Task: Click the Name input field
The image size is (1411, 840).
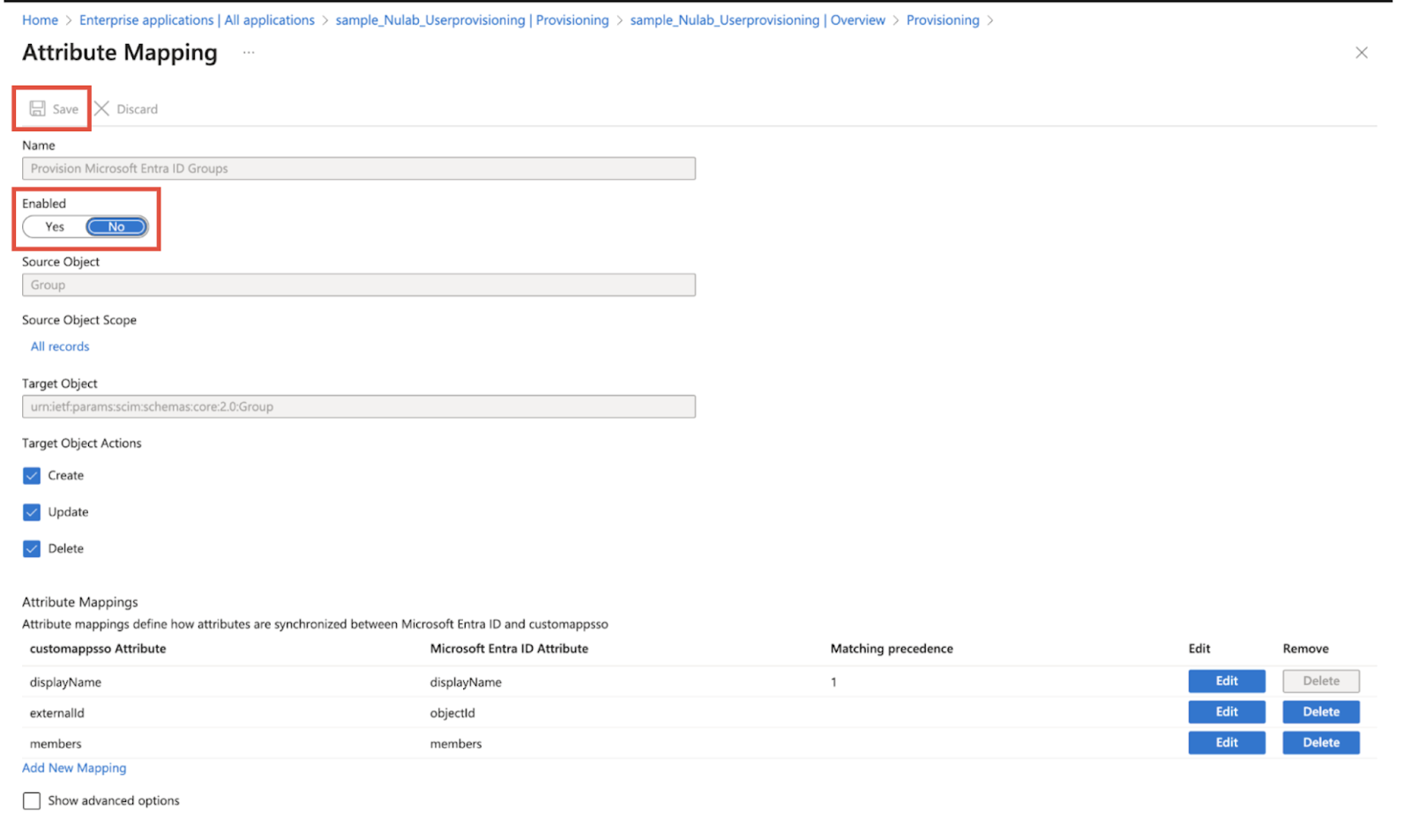Action: (x=359, y=168)
